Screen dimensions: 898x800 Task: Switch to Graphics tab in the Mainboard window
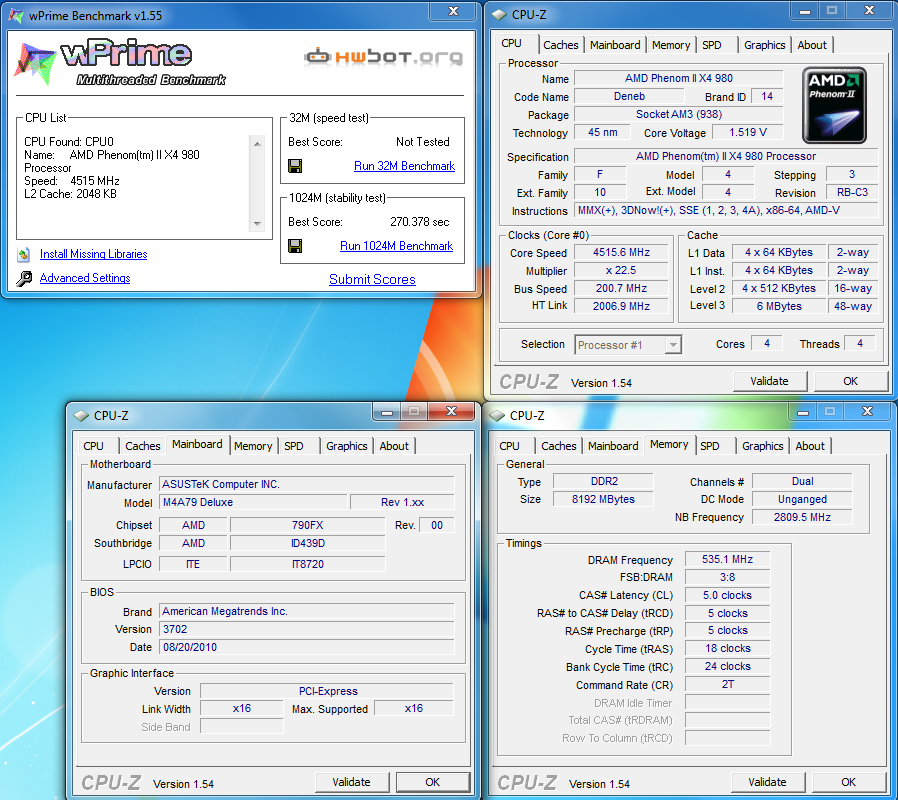point(346,446)
